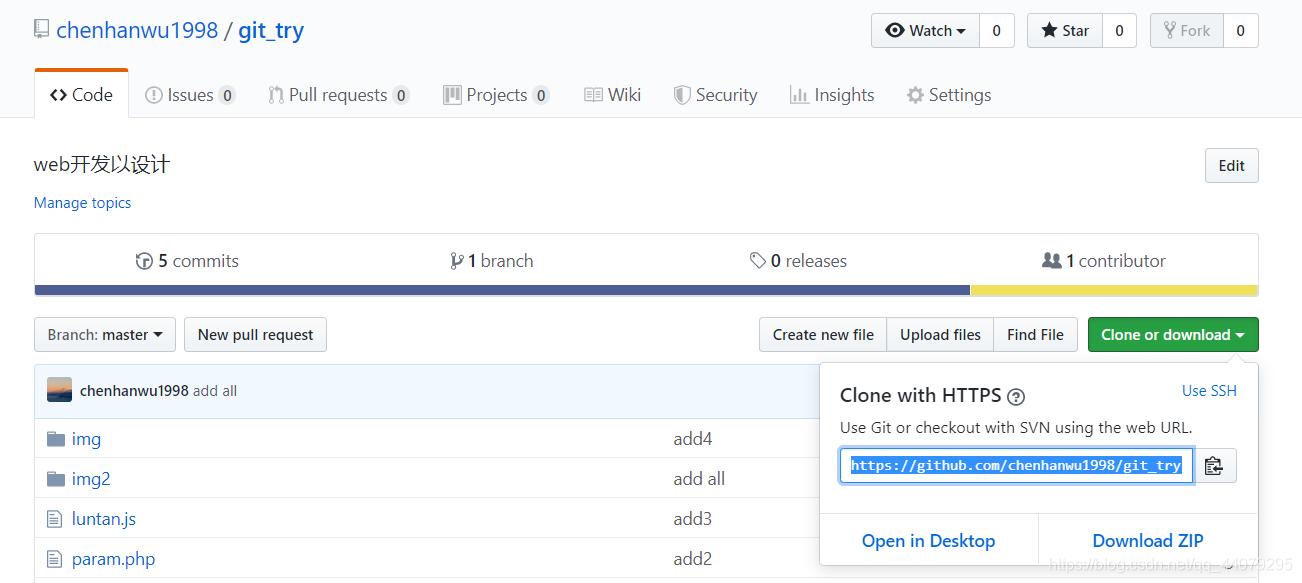
Task: Open the img folder
Action: click(x=86, y=439)
